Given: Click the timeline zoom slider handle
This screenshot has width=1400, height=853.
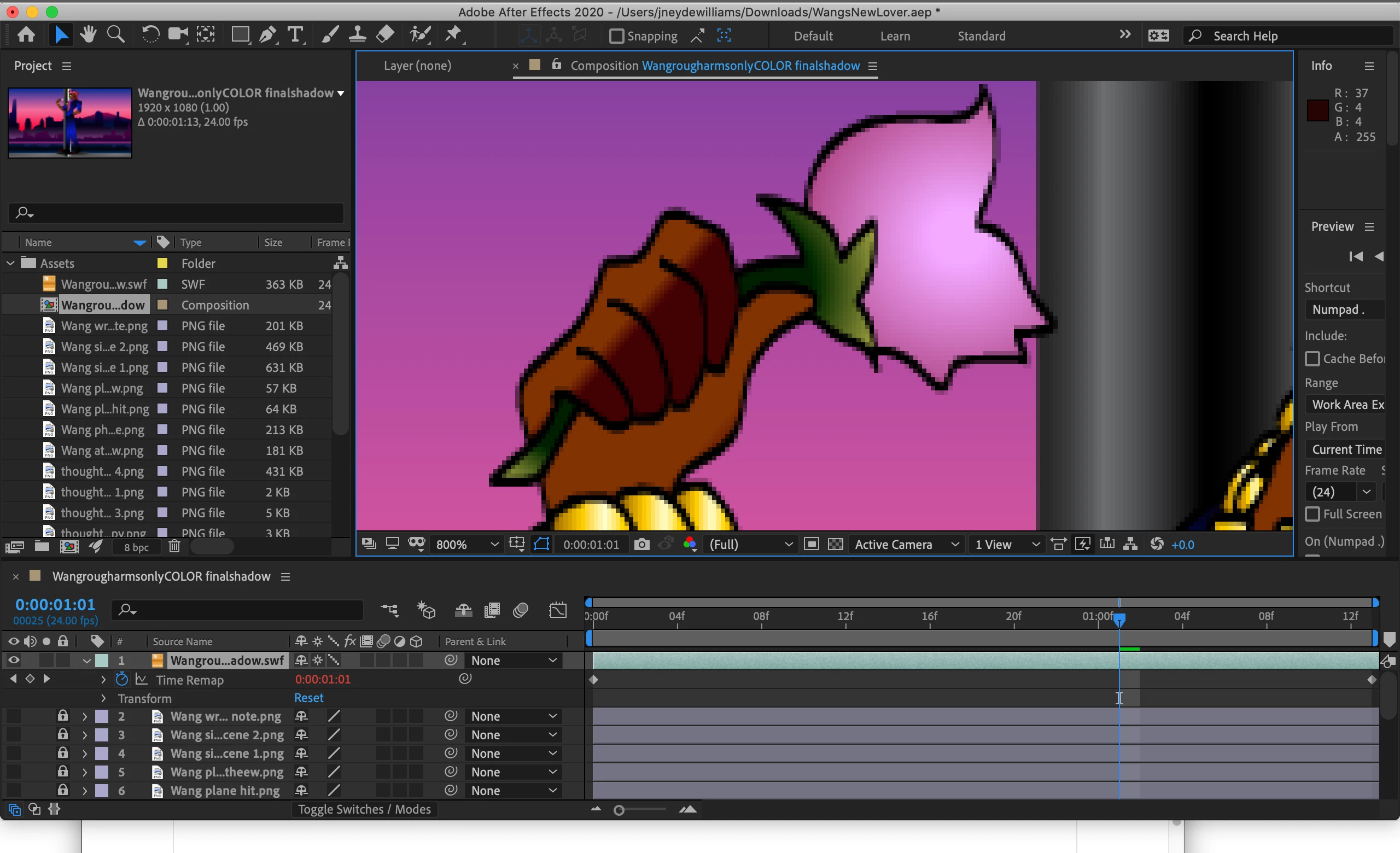Looking at the screenshot, I should [619, 810].
